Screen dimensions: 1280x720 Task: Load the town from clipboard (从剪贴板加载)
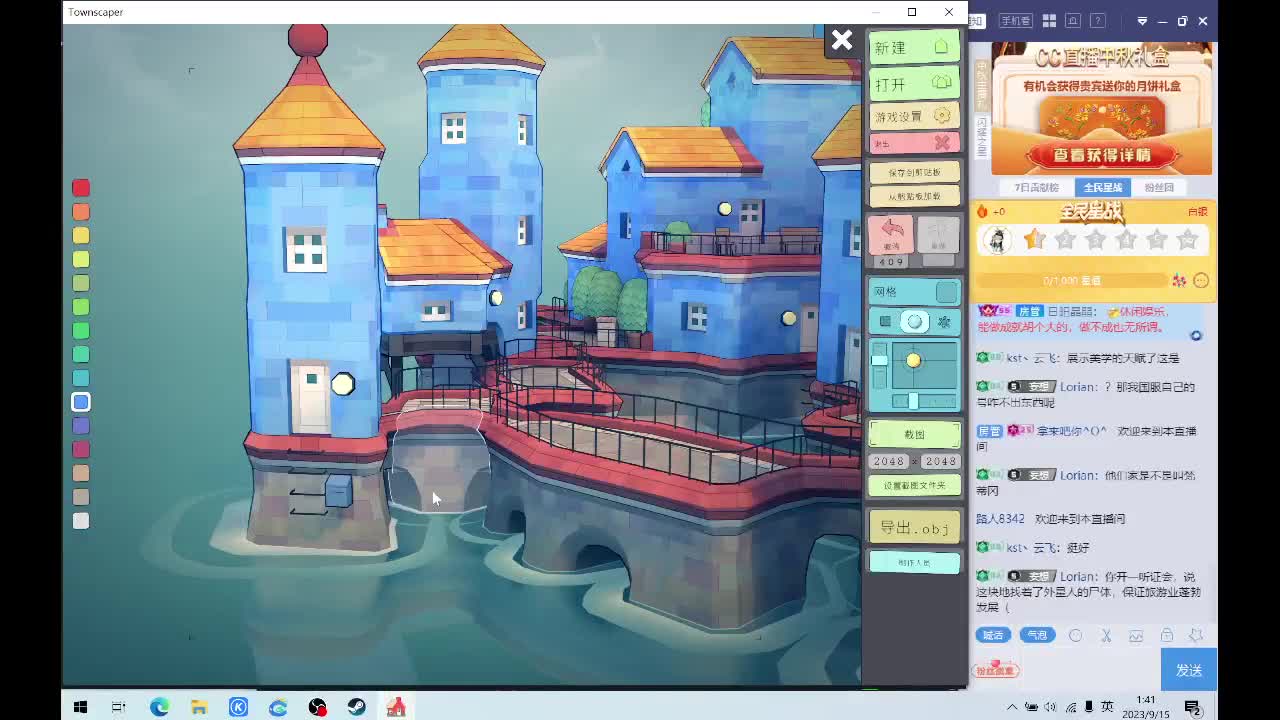click(914, 197)
